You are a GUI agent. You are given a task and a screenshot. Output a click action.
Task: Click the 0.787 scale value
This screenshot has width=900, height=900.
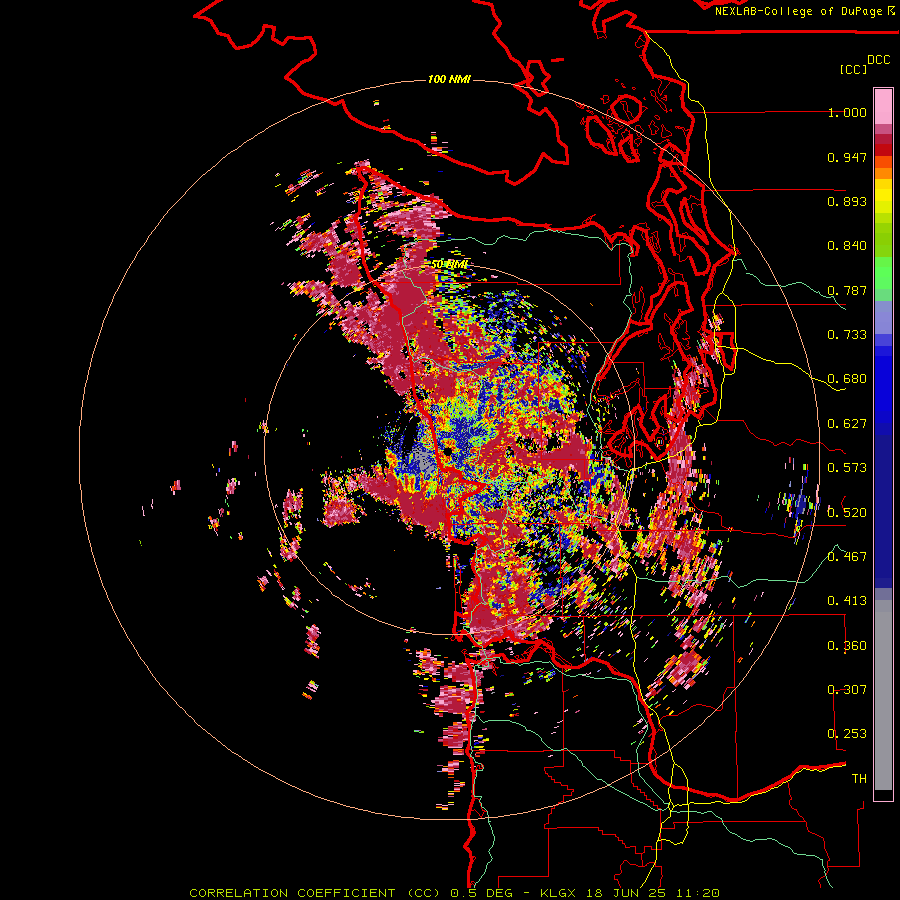[x=847, y=290]
